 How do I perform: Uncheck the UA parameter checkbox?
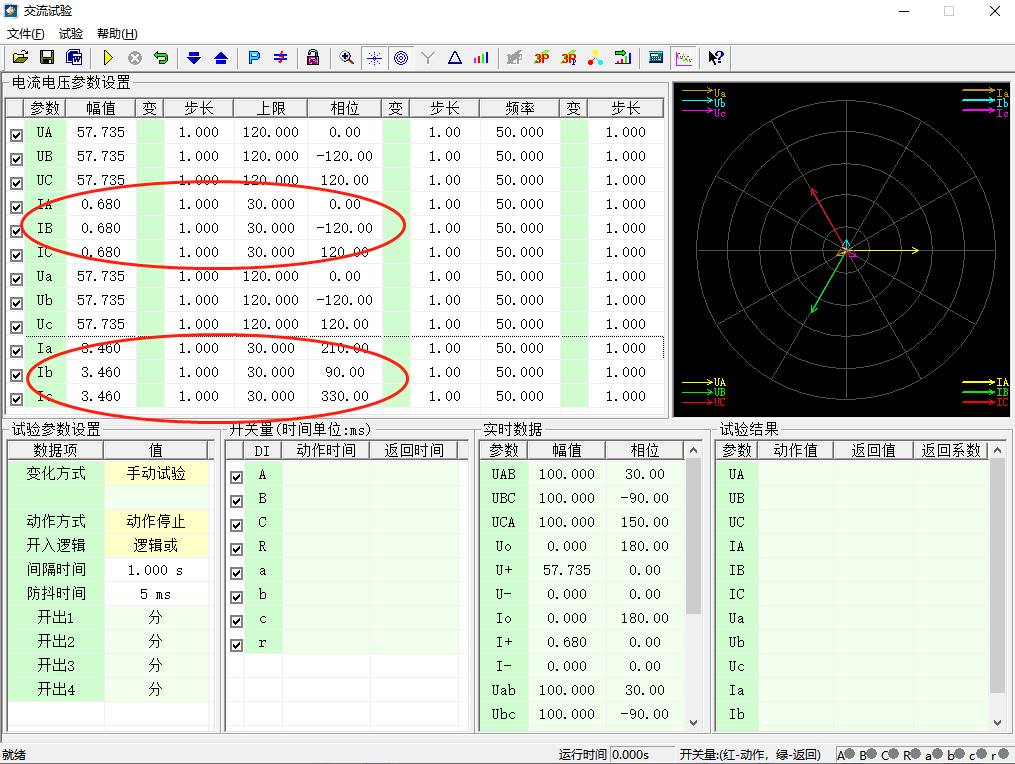tap(16, 134)
